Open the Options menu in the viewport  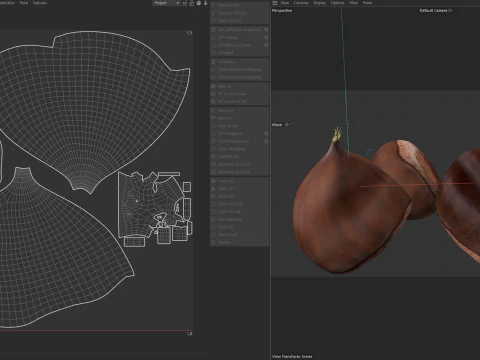click(x=338, y=3)
